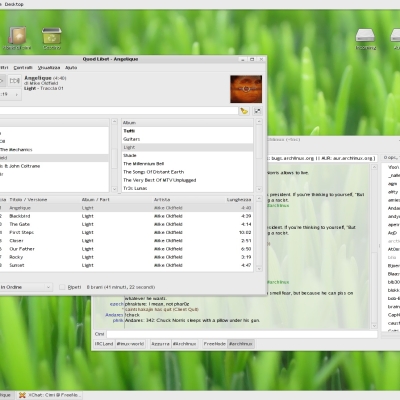Sort by the Titolo / Versione column header
This screenshot has width=400, height=400.
[x=43, y=200]
